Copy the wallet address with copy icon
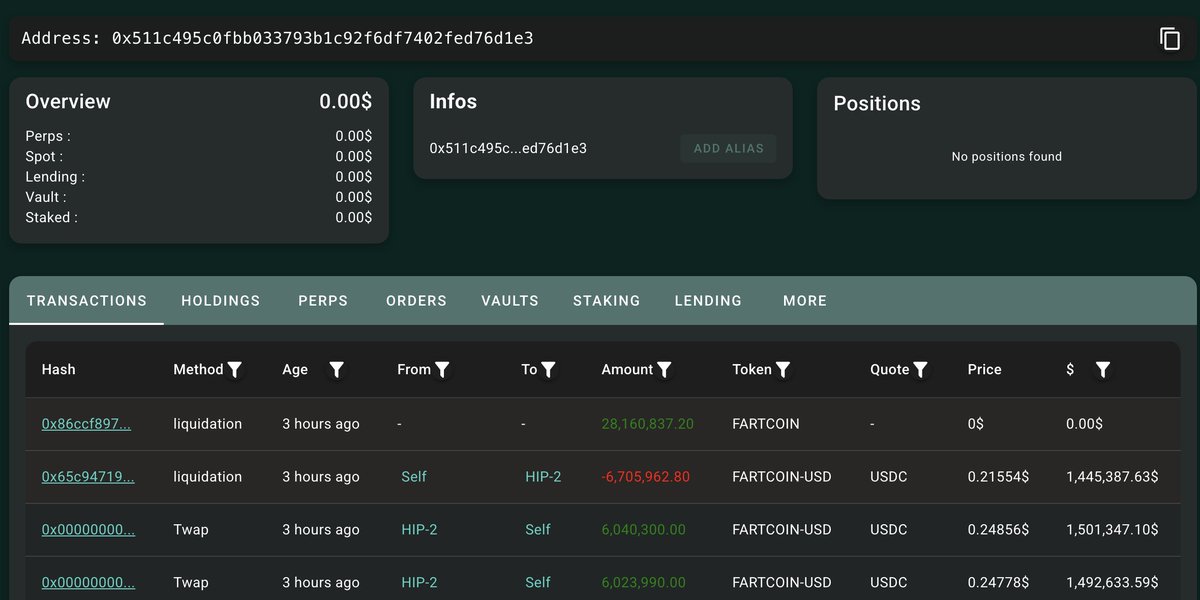The width and height of the screenshot is (1200, 600). [1169, 39]
